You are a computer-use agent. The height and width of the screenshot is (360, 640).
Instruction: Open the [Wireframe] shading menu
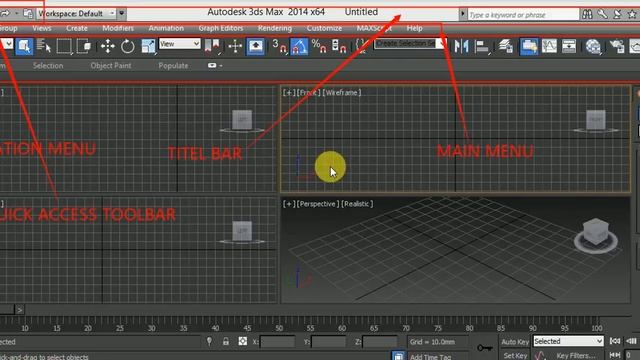342,93
